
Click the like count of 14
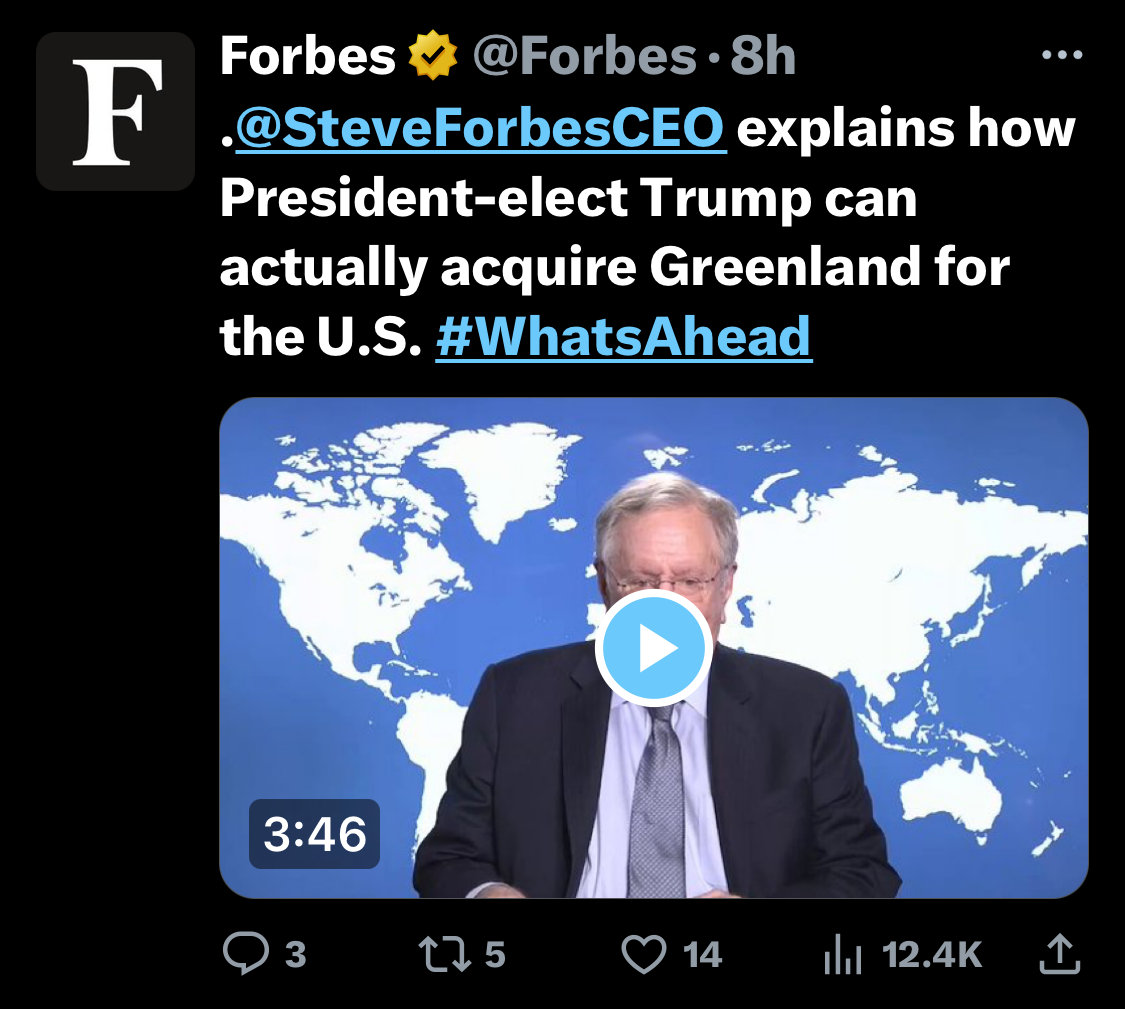(x=702, y=955)
